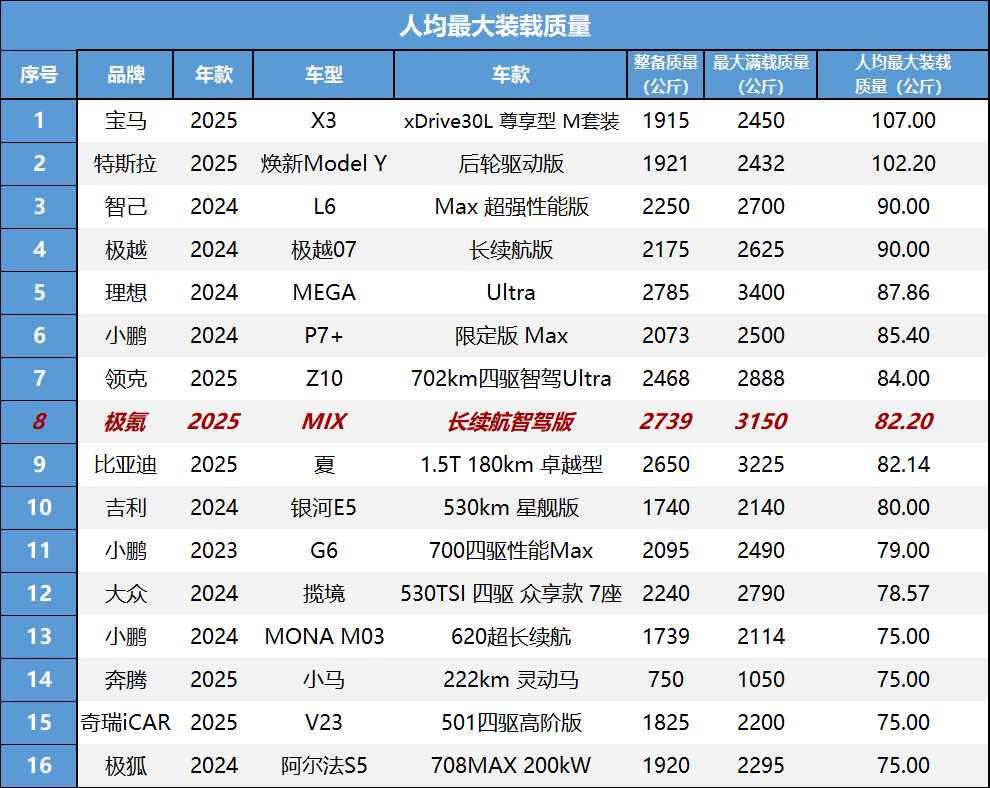
Task: Select the 530TSI 四驱 众享款 7座 cell
Action: pyautogui.click(x=511, y=594)
